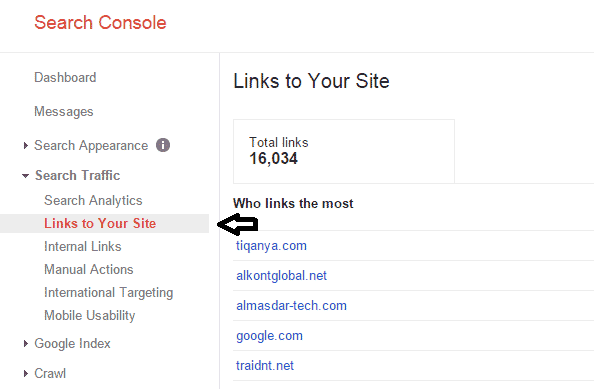
Task: Visit almasdar-tech.com linking domain
Action: click(291, 306)
